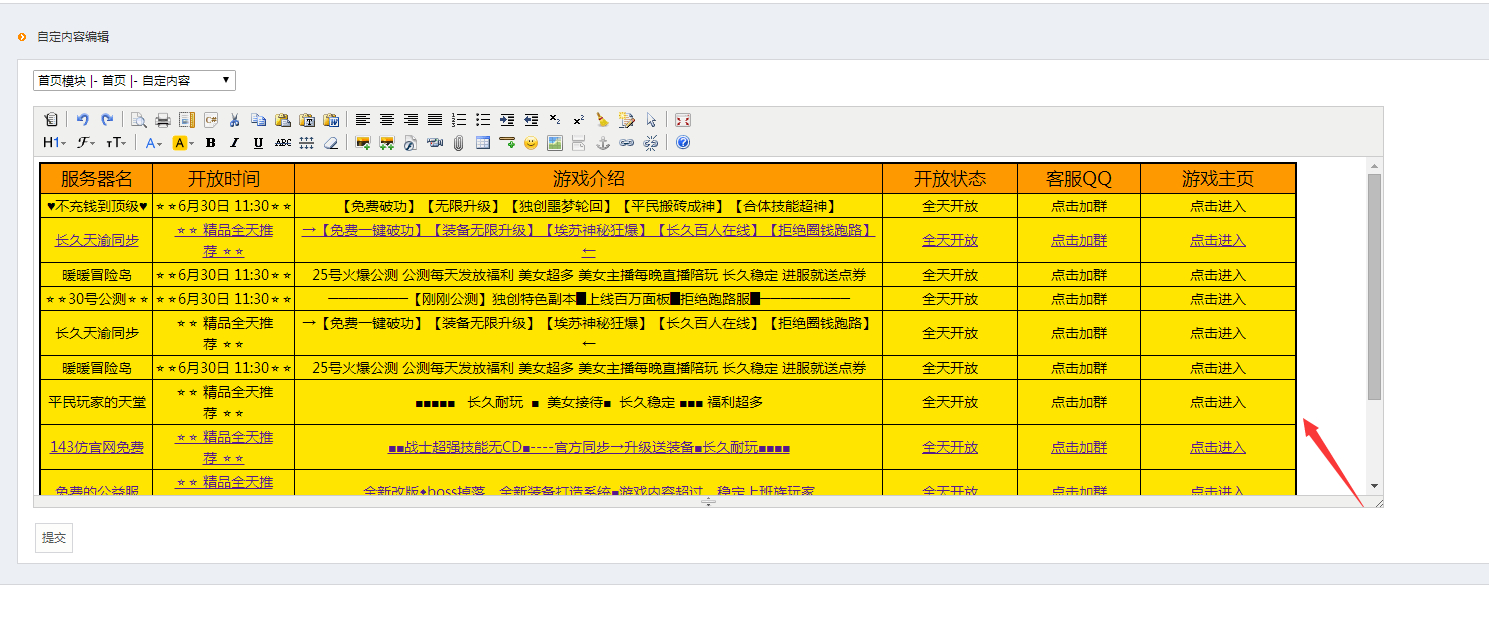Insert an image
Viewport: 1489px width, 623px height.
click(x=363, y=143)
